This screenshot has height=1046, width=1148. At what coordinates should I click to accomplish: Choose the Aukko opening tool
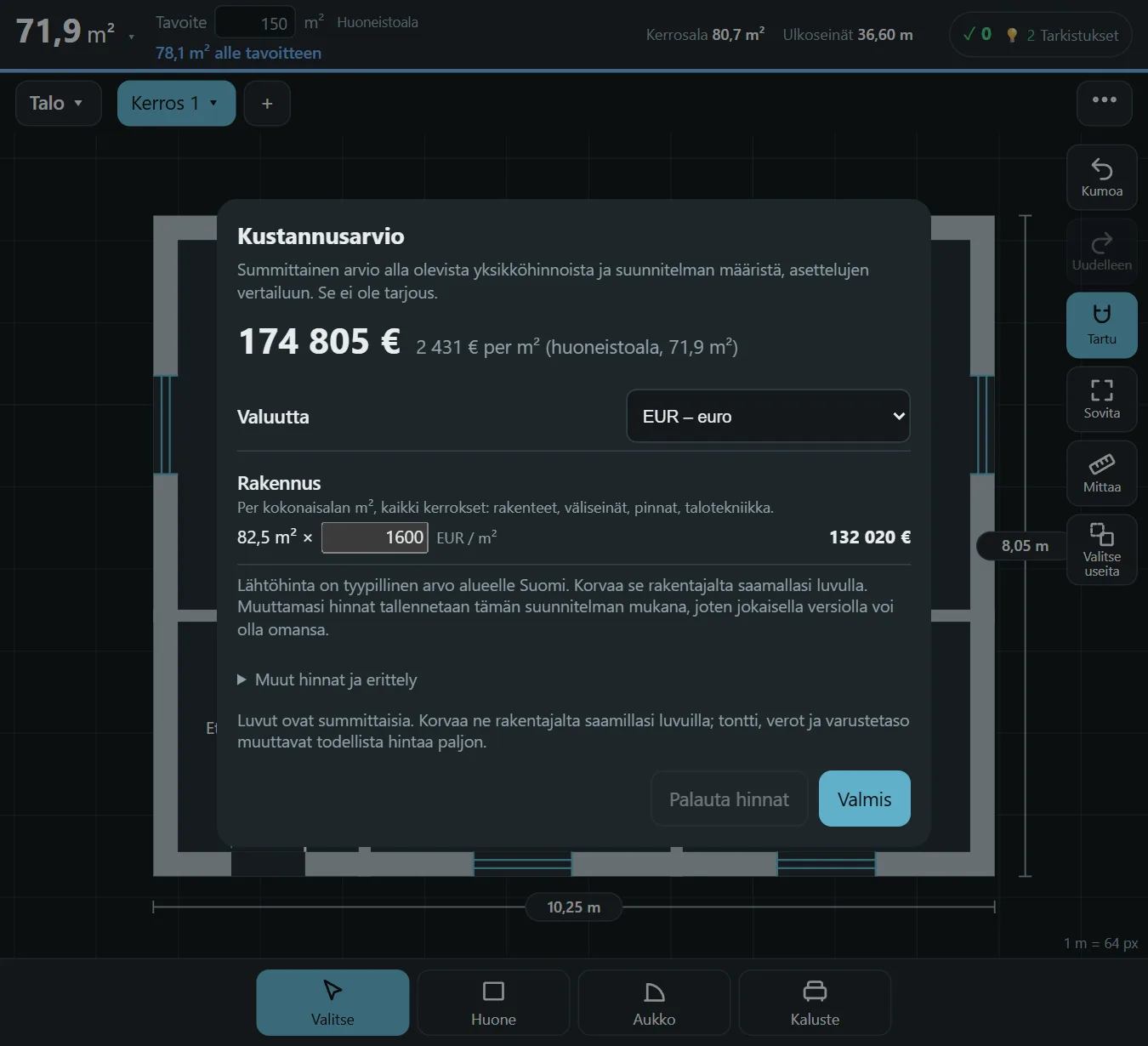(x=654, y=1003)
